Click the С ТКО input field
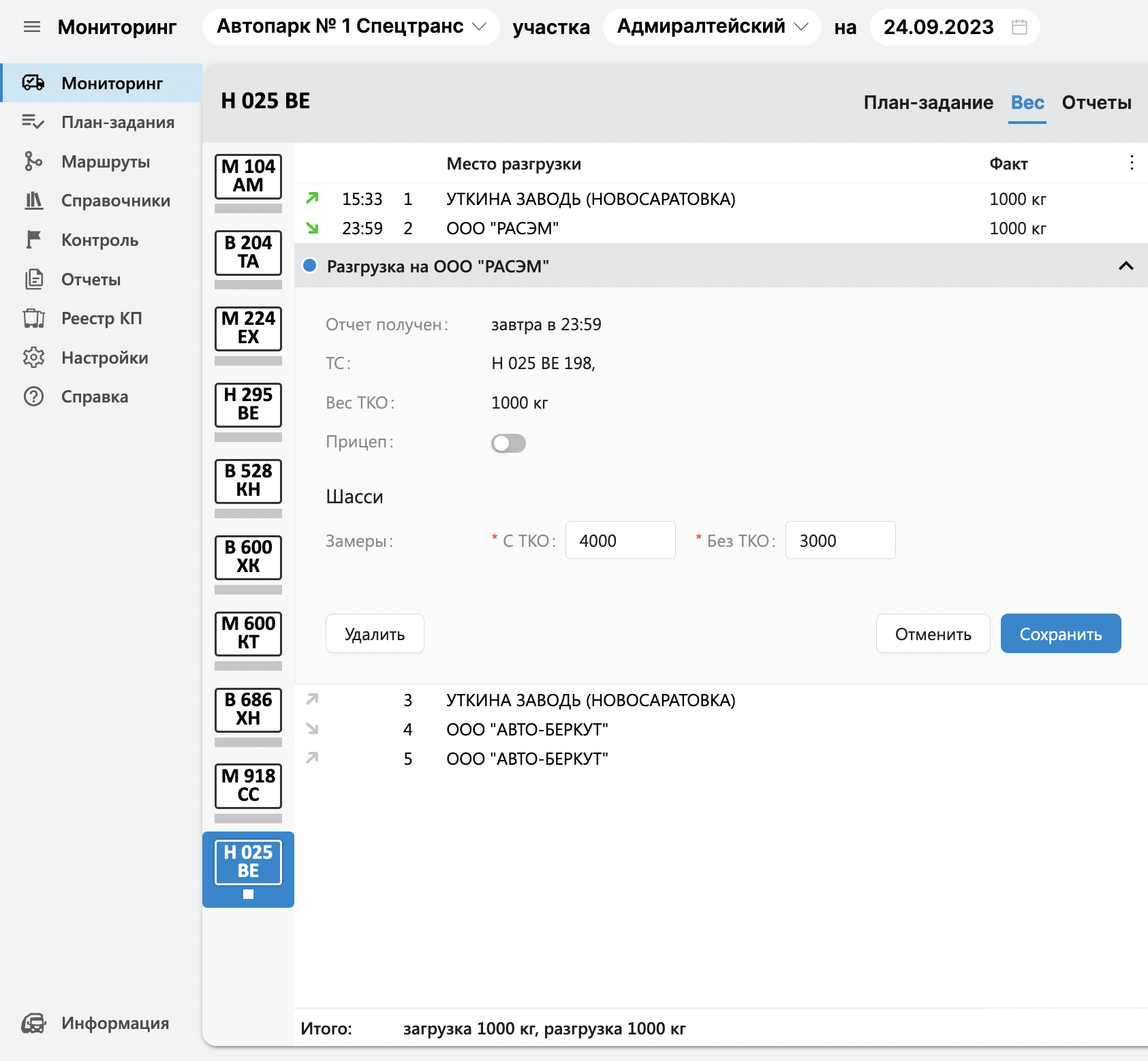Image resolution: width=1148 pixels, height=1061 pixels. pos(620,541)
